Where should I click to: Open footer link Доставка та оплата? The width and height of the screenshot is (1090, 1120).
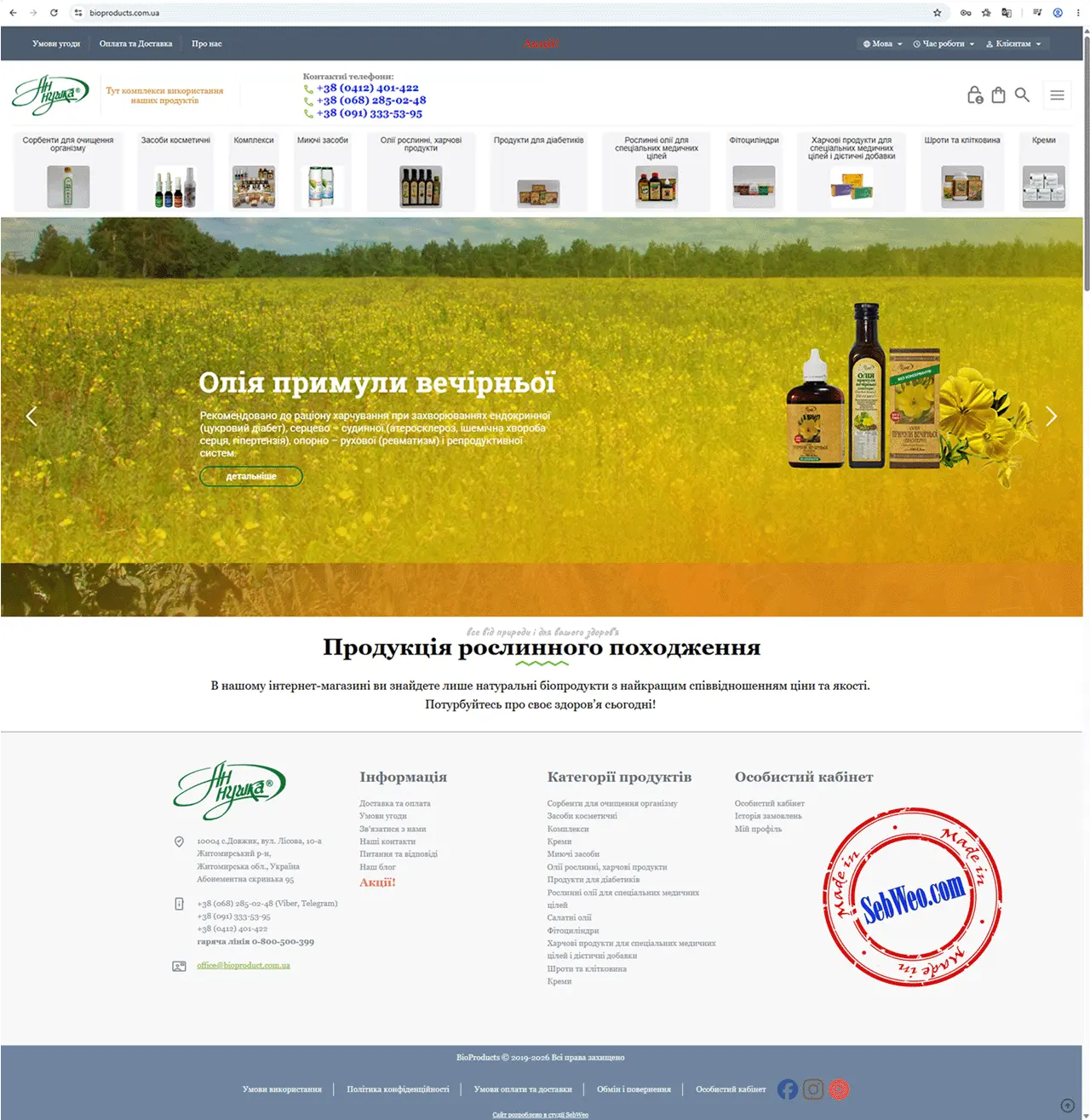(x=395, y=803)
